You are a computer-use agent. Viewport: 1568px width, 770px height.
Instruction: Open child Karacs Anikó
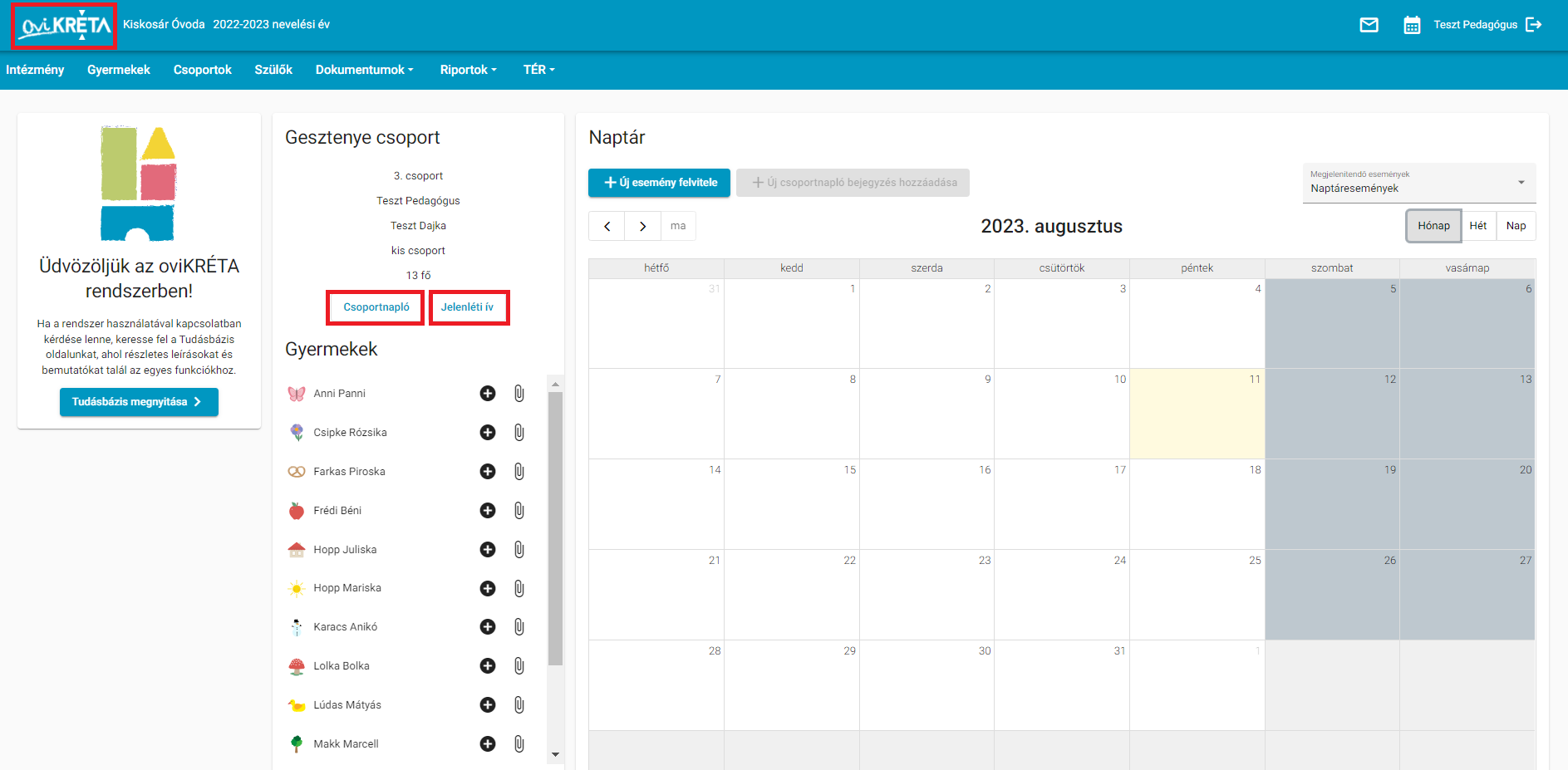[345, 627]
